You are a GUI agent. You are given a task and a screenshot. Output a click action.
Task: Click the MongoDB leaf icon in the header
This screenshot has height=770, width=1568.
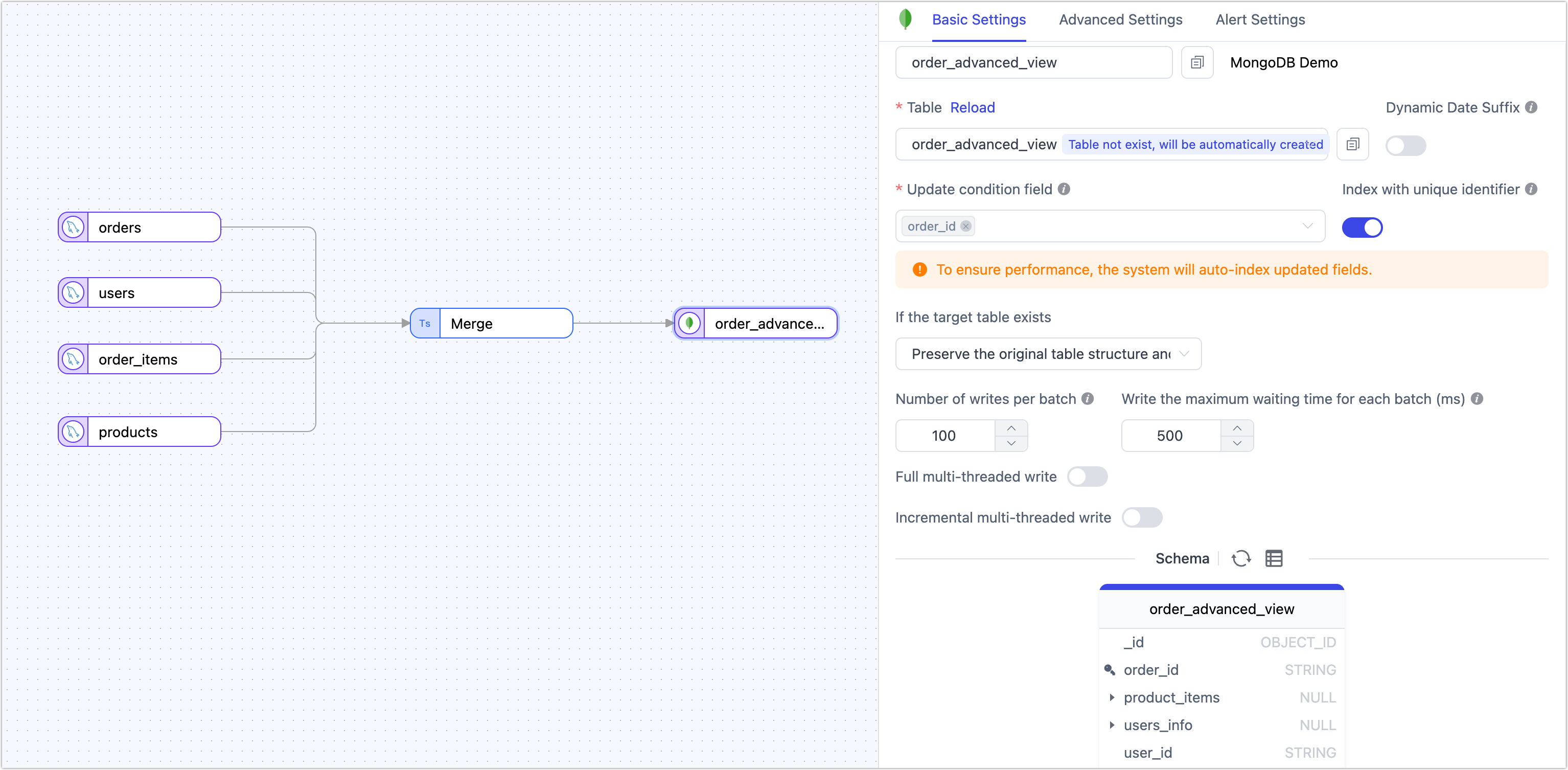click(905, 19)
